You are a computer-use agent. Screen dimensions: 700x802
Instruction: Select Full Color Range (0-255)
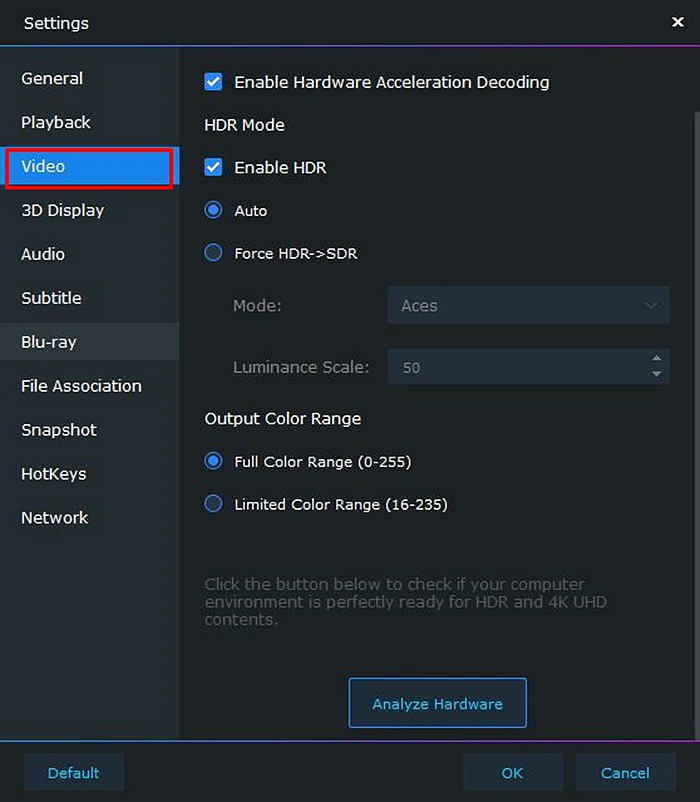[213, 461]
